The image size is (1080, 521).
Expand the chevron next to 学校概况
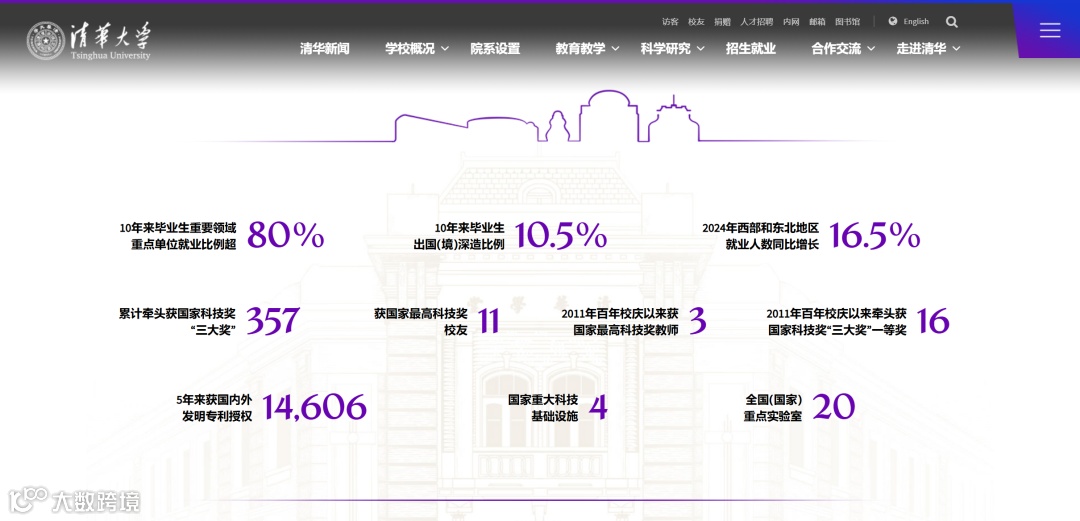[445, 48]
